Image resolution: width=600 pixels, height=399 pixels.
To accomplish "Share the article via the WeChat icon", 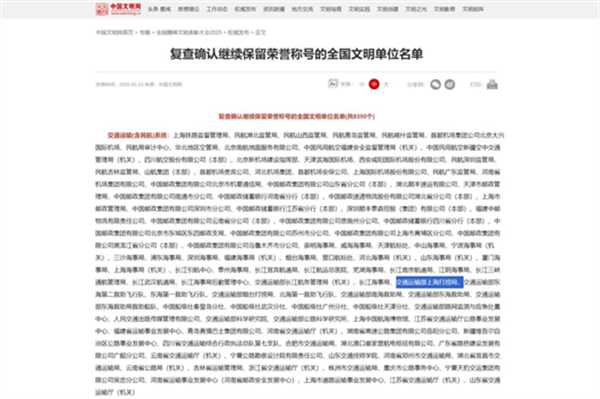I will tap(435, 84).
